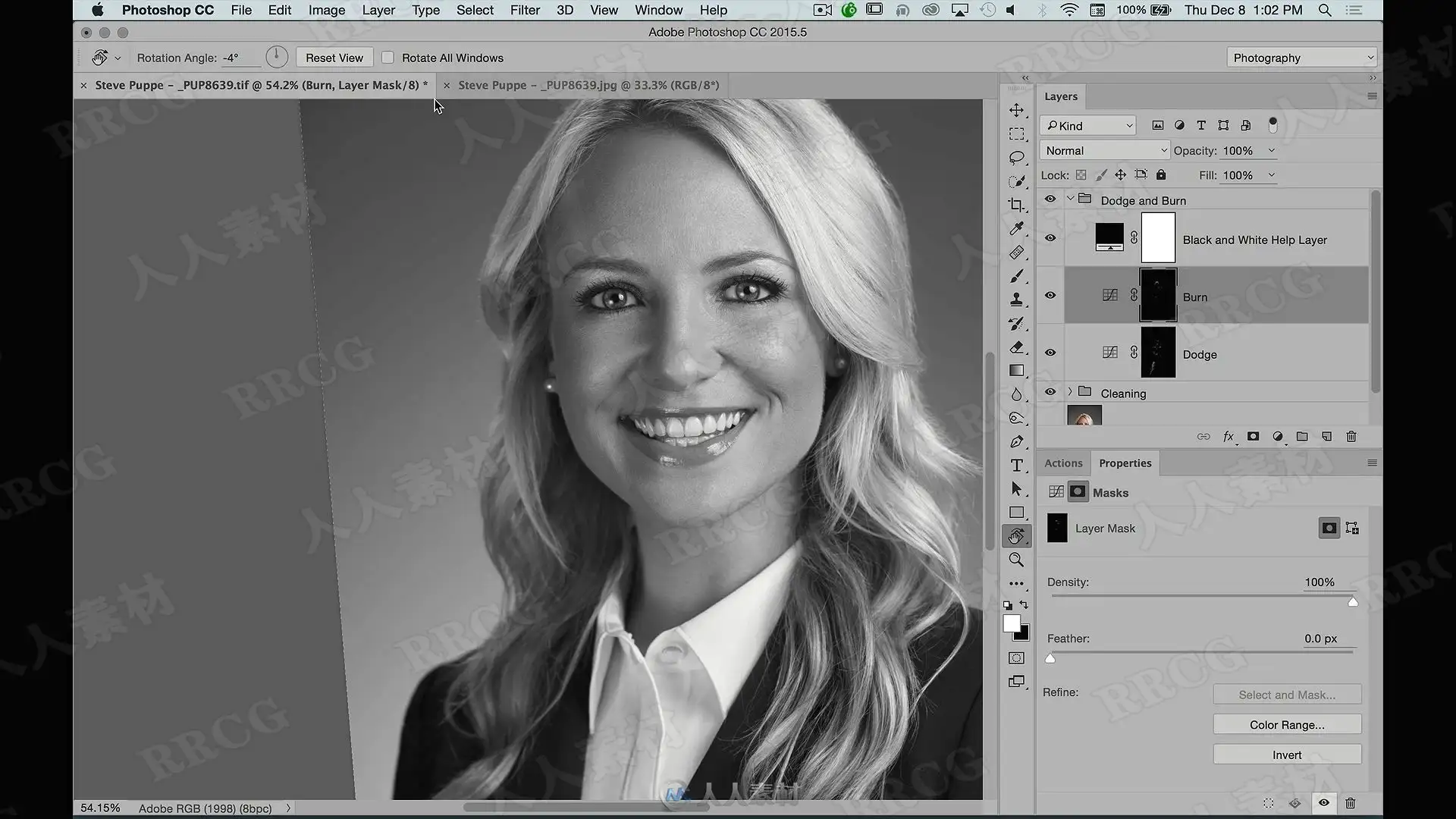1456x819 pixels.
Task: Select the Lasso tool
Action: [x=1016, y=158]
